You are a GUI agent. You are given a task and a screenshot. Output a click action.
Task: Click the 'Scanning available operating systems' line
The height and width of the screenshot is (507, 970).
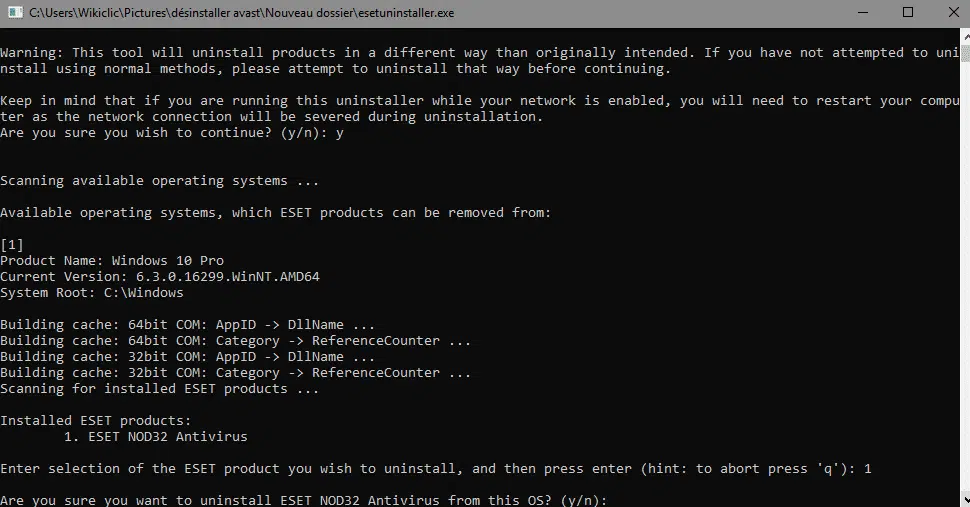click(159, 181)
